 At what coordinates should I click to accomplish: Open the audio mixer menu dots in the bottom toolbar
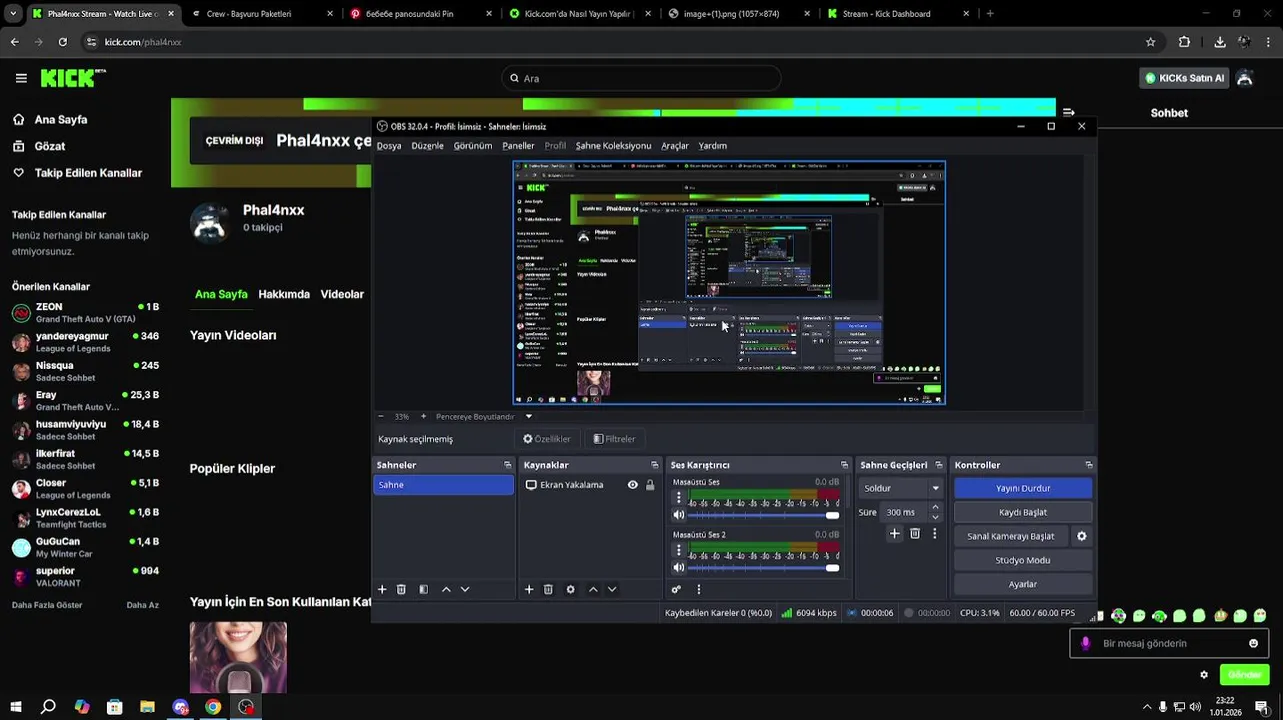tap(698, 590)
